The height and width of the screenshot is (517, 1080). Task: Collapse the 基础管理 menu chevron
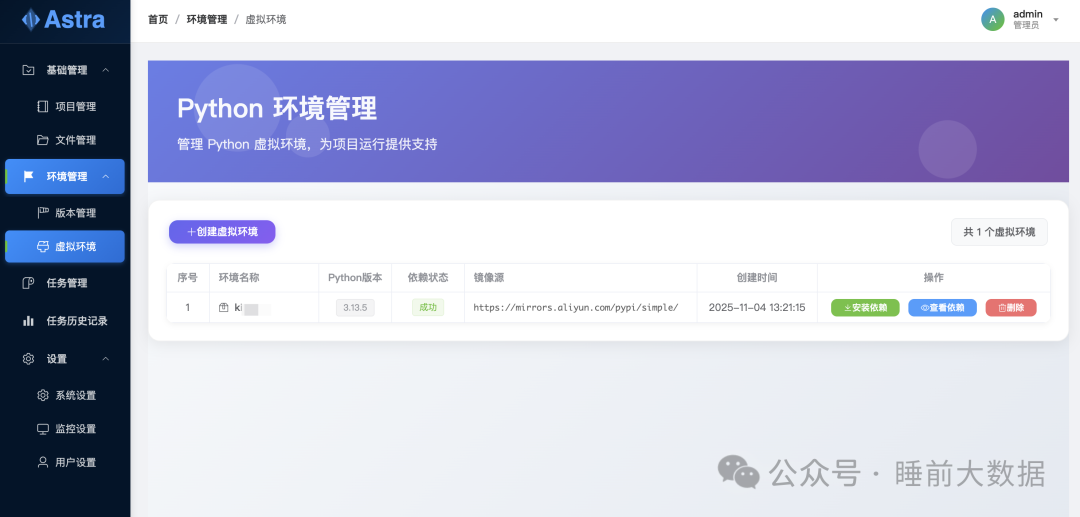click(x=105, y=70)
